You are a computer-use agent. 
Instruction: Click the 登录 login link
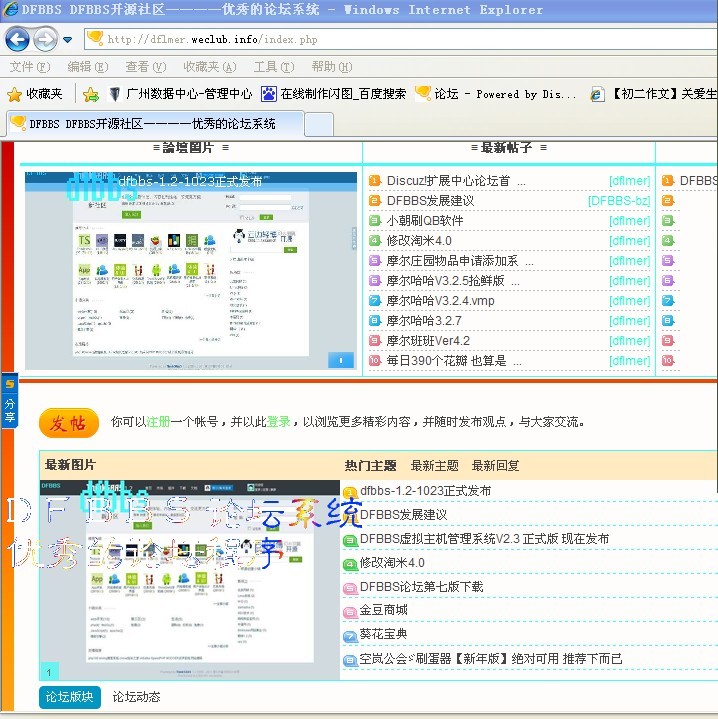coord(278,421)
